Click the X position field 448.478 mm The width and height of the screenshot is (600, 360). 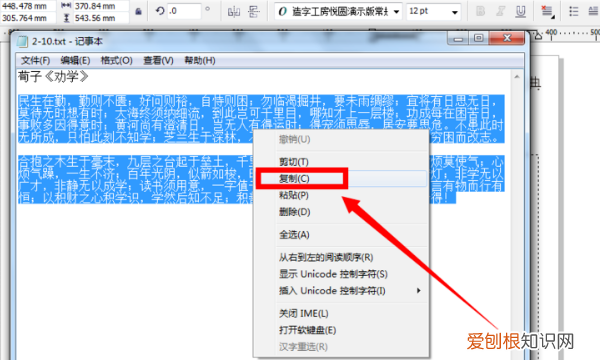pyautogui.click(x=28, y=6)
